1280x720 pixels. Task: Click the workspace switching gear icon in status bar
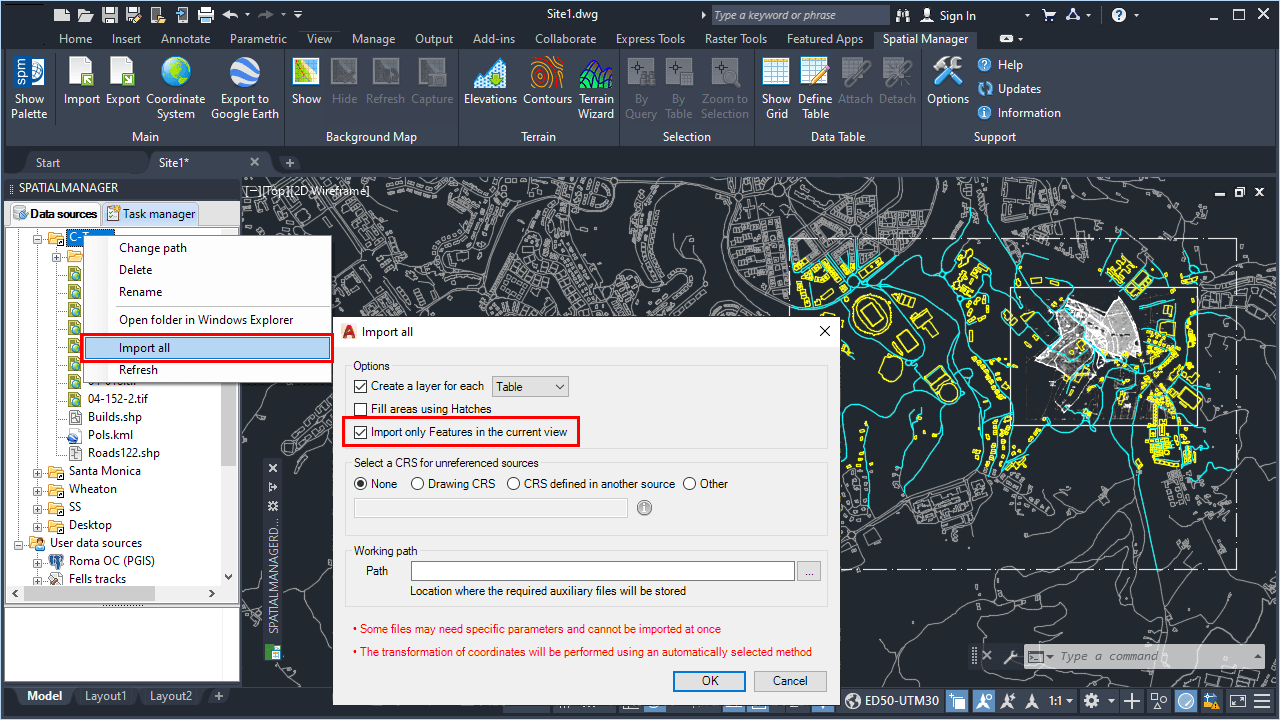coord(1092,701)
